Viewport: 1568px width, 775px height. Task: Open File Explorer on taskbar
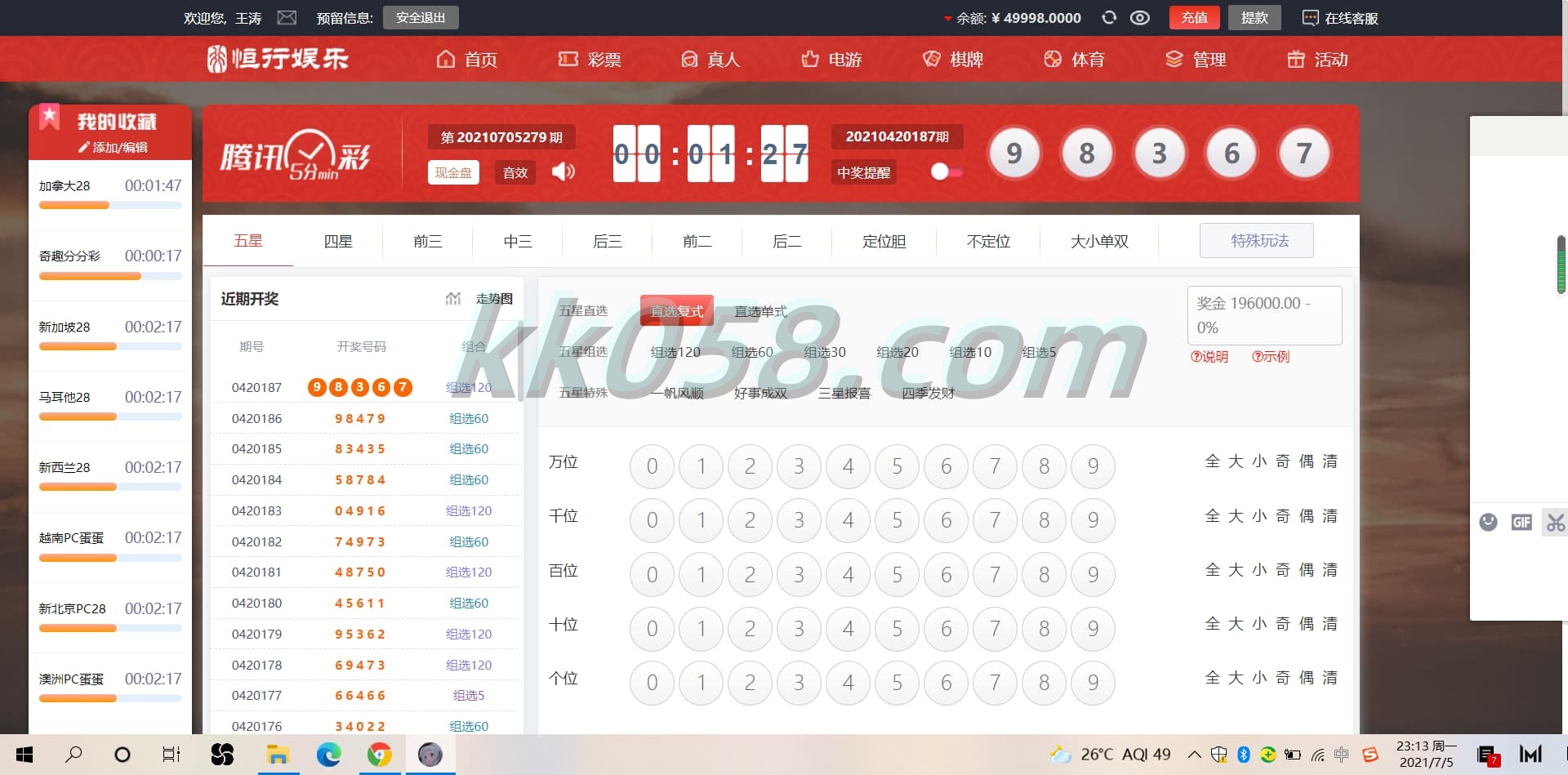[278, 755]
